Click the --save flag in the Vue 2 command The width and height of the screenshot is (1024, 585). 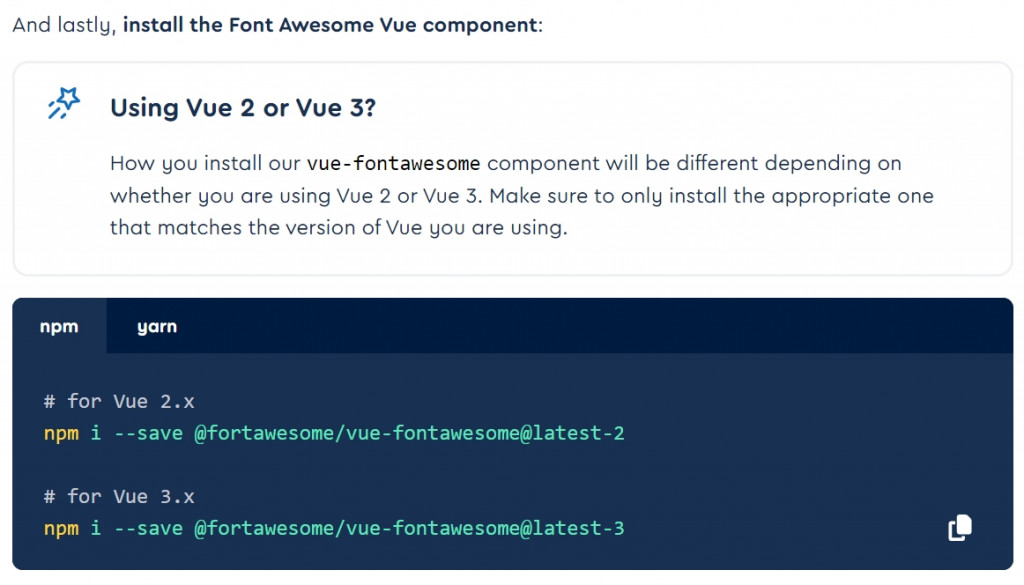click(x=148, y=433)
